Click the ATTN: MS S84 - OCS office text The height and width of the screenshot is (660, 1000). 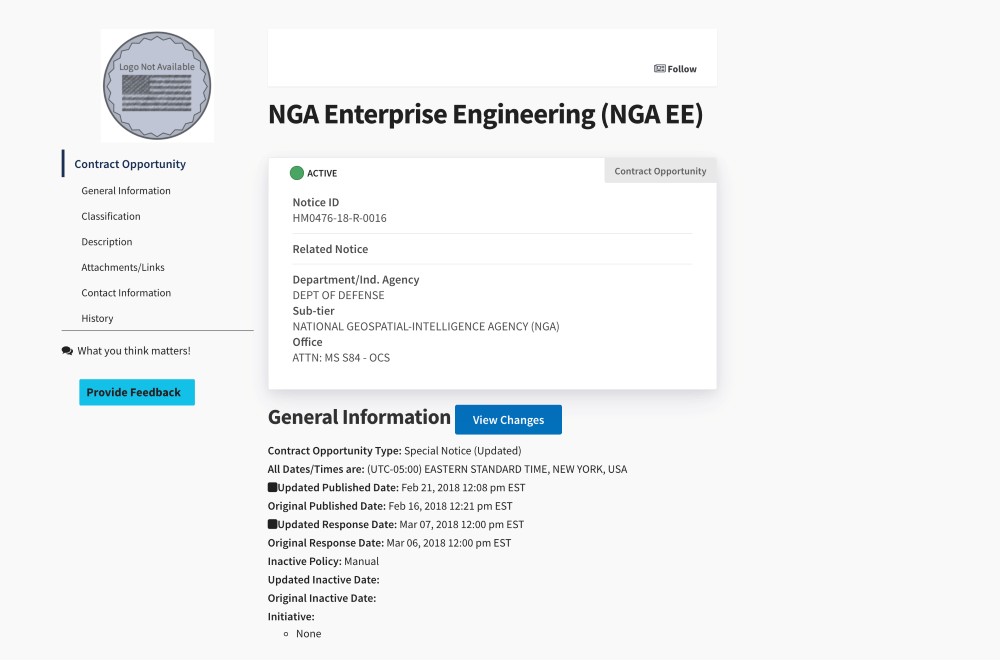click(x=341, y=358)
